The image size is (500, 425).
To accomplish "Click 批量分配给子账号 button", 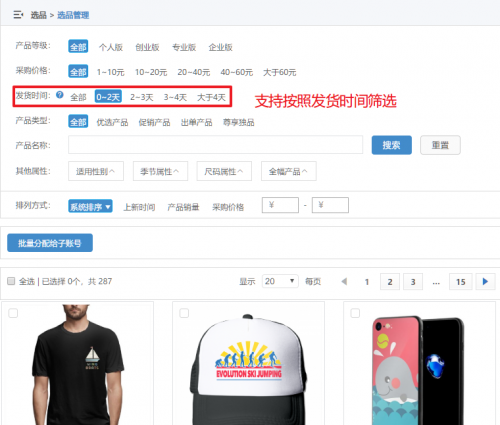I will [50, 243].
